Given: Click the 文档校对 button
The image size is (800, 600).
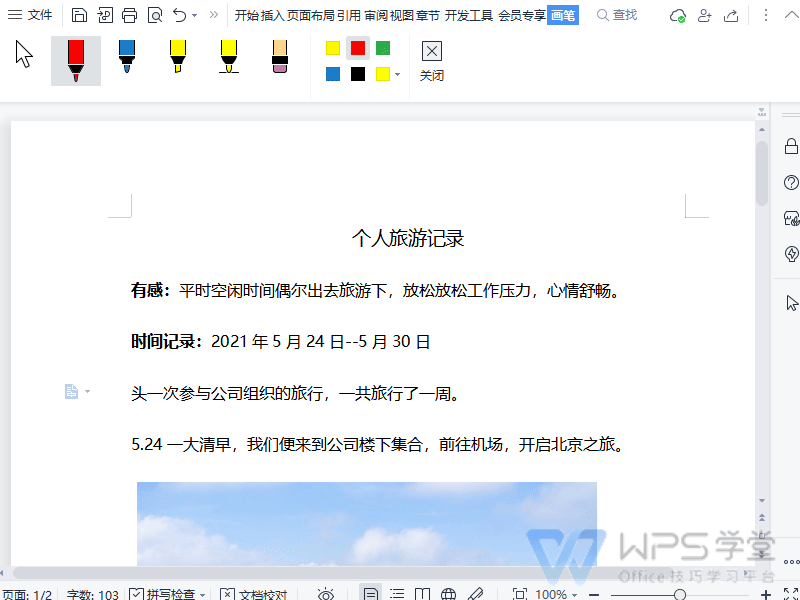Looking at the screenshot, I should [x=254, y=594].
